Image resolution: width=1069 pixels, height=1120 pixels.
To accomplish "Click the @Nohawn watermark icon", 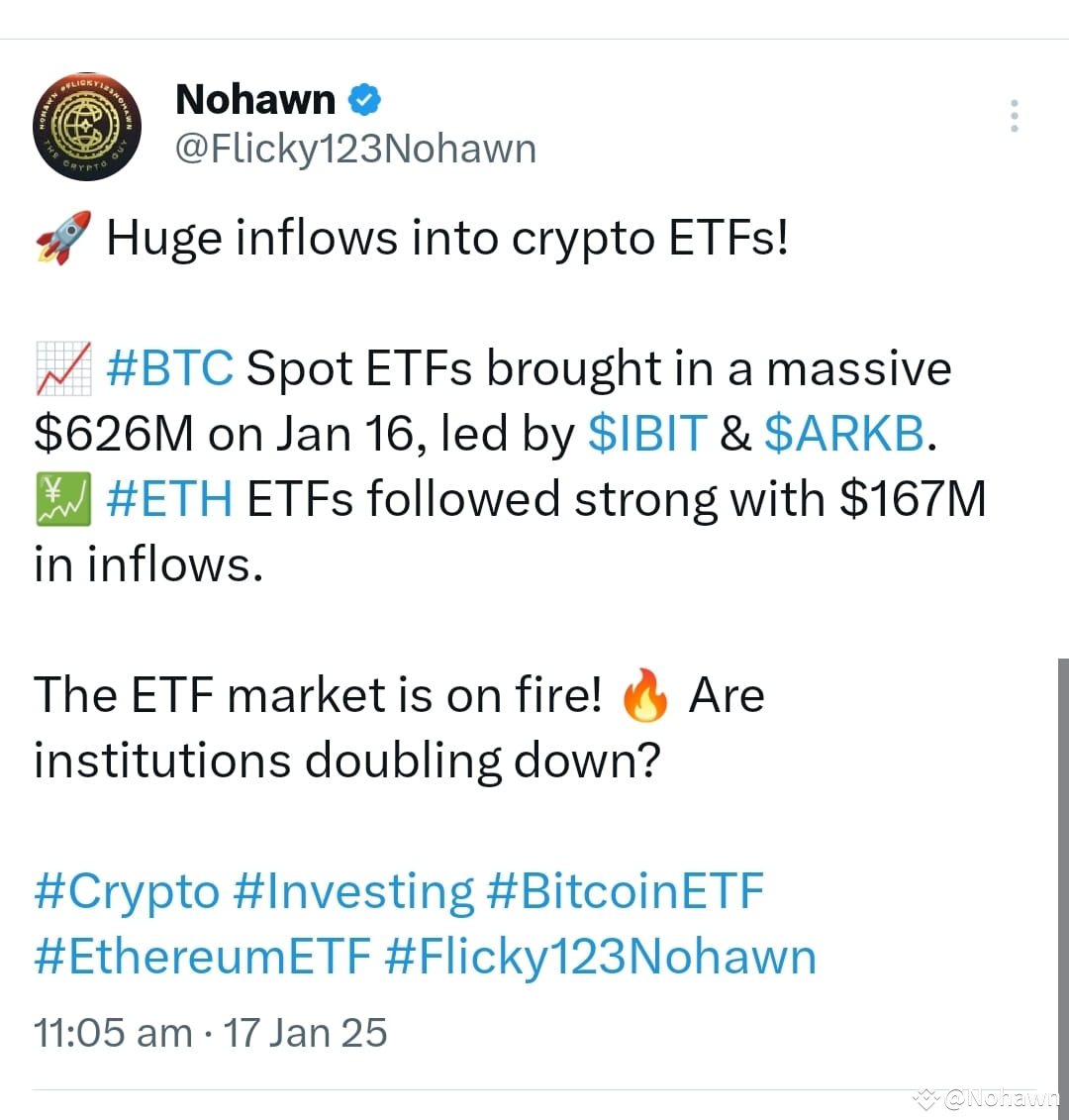I will click(926, 1097).
